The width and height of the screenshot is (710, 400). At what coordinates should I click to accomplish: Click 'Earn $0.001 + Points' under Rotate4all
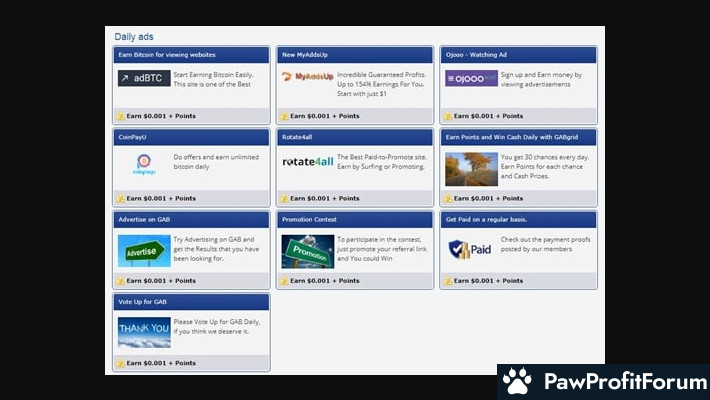325,198
